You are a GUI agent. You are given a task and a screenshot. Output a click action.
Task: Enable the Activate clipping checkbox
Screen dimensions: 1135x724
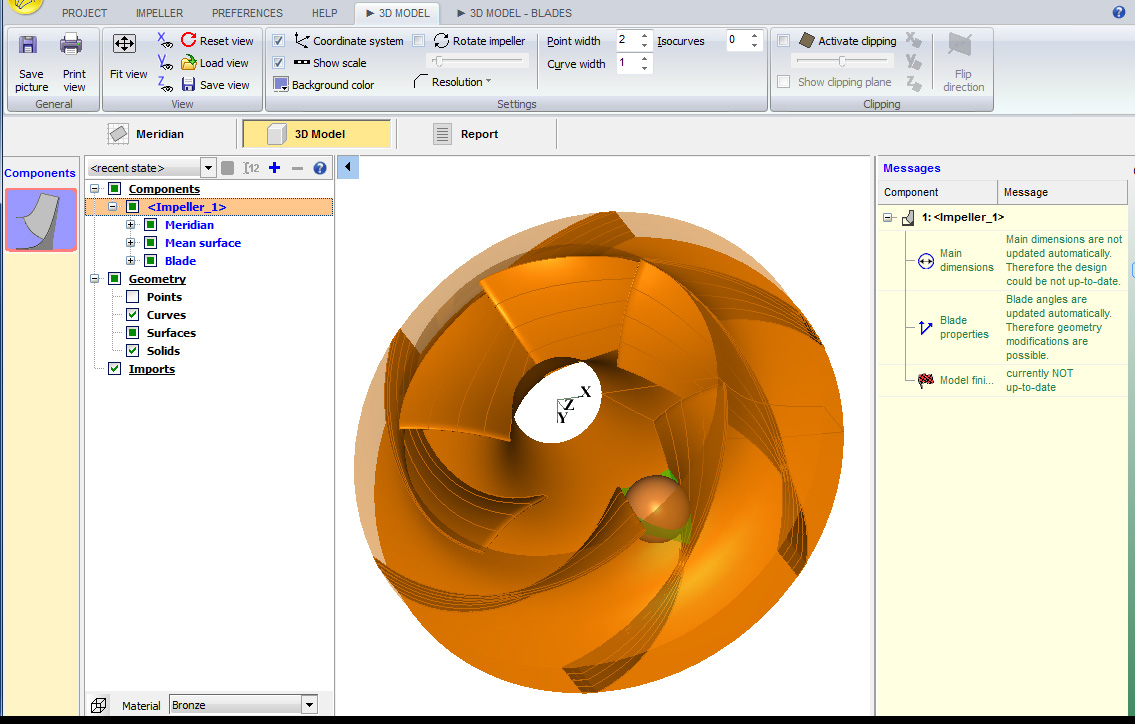[783, 41]
